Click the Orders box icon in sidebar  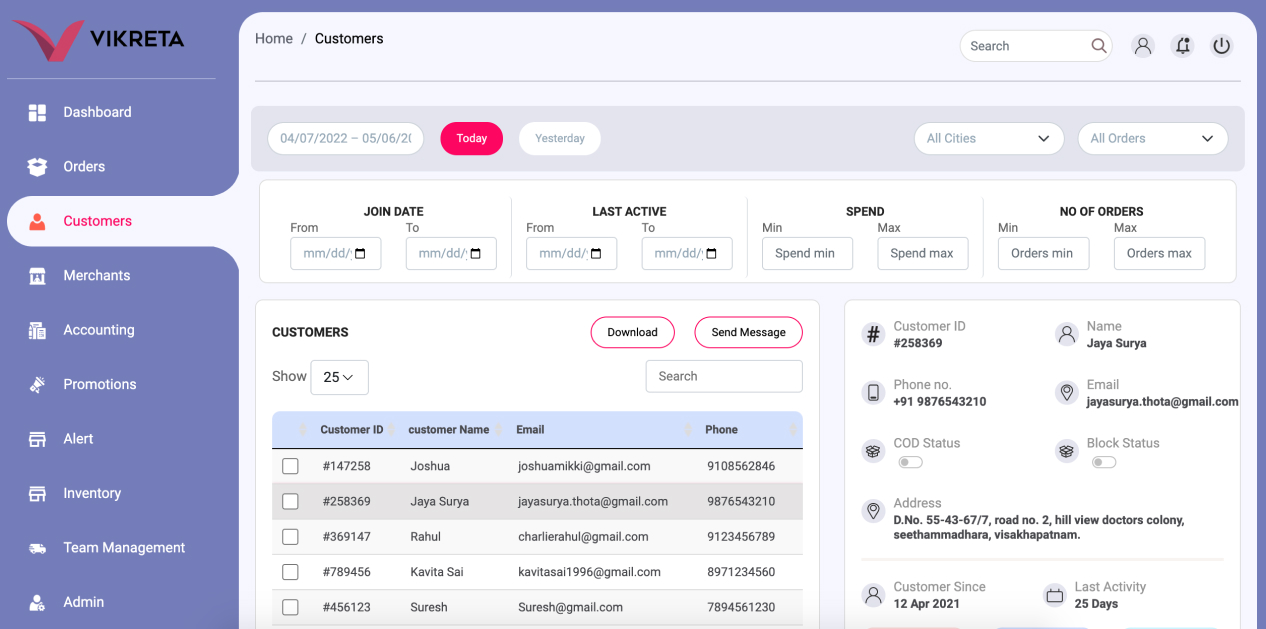tap(37, 167)
